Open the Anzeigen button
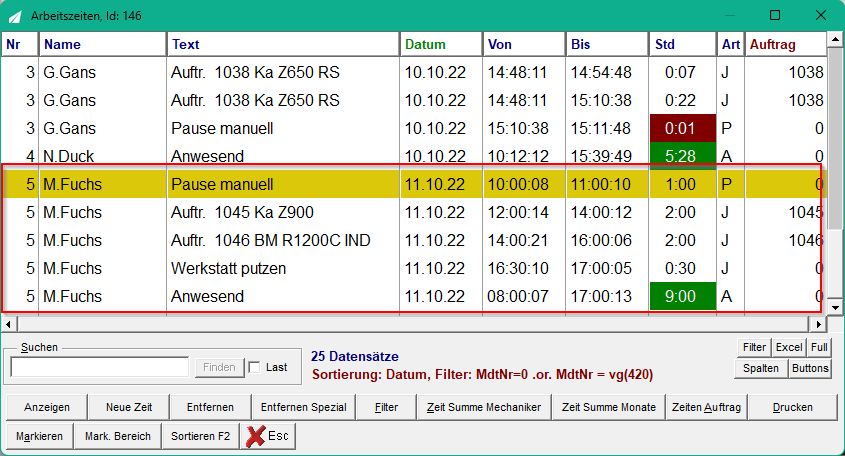This screenshot has height=456, width=845. [47, 407]
